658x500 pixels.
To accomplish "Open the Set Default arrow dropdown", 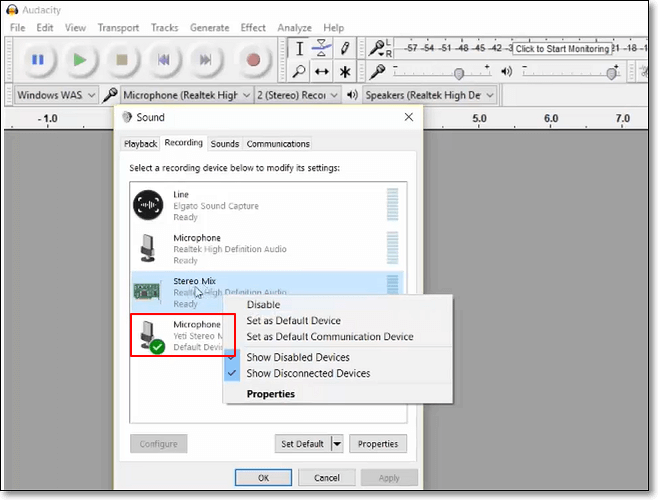I will (x=337, y=444).
